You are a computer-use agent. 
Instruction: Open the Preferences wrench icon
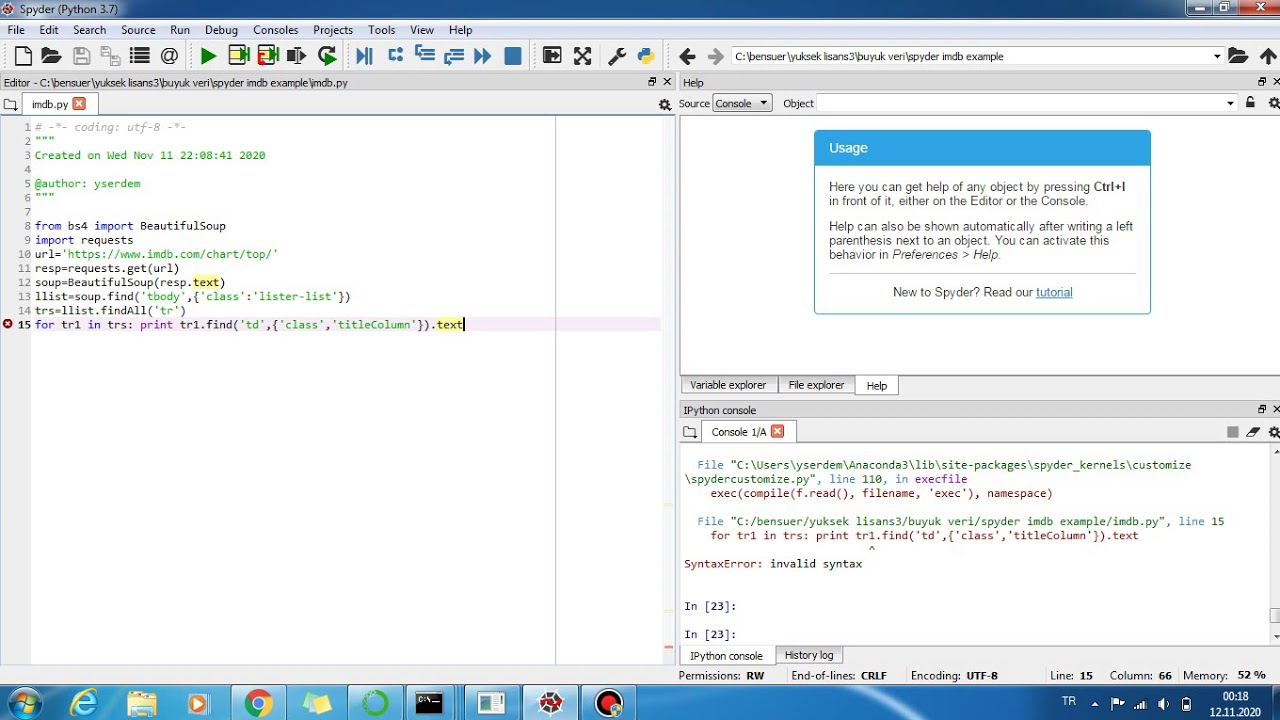coord(617,56)
